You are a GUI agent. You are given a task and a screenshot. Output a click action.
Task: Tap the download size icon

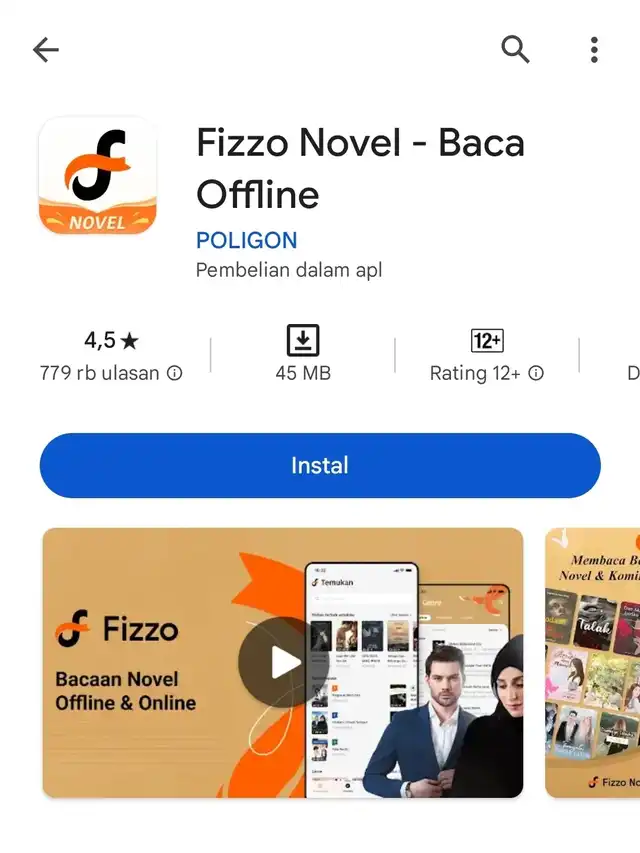pyautogui.click(x=303, y=341)
